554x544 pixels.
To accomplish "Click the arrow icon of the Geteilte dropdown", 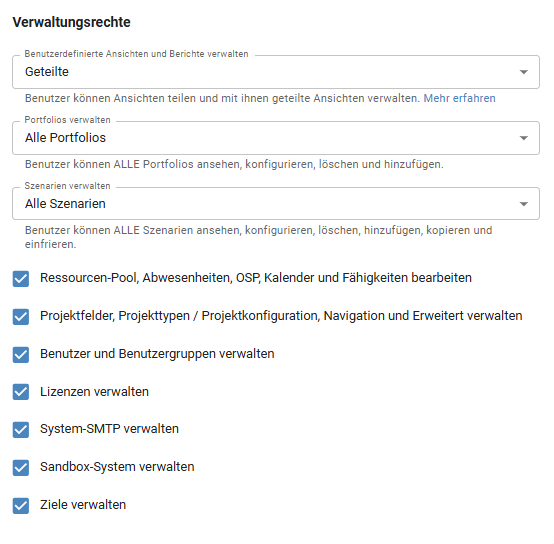I will click(523, 72).
